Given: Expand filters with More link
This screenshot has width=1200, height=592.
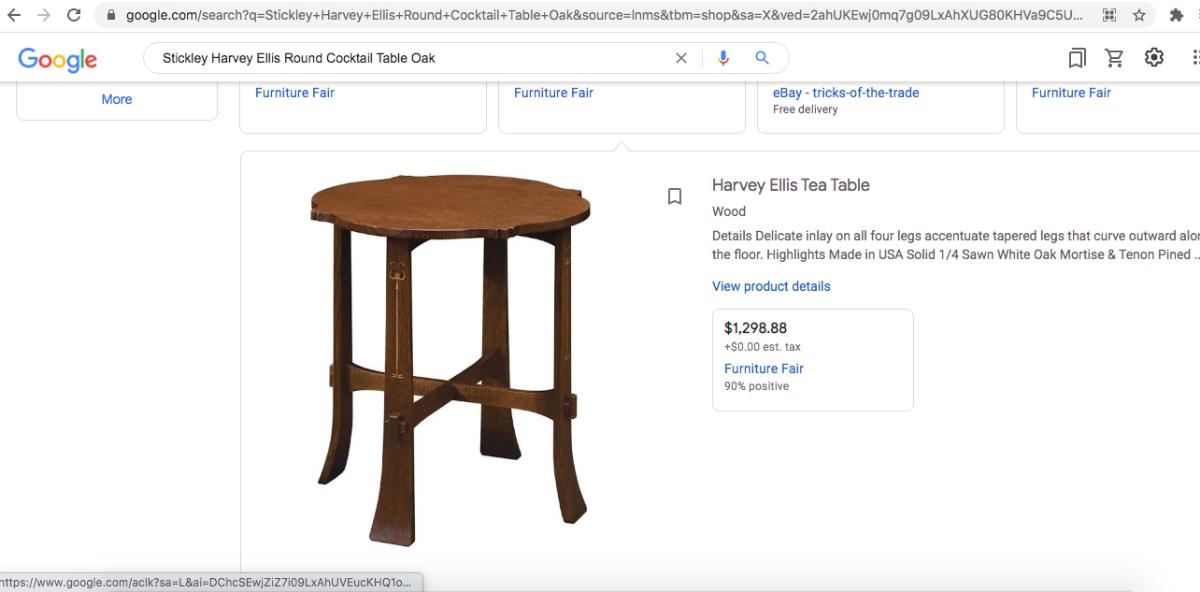Looking at the screenshot, I should [x=117, y=99].
